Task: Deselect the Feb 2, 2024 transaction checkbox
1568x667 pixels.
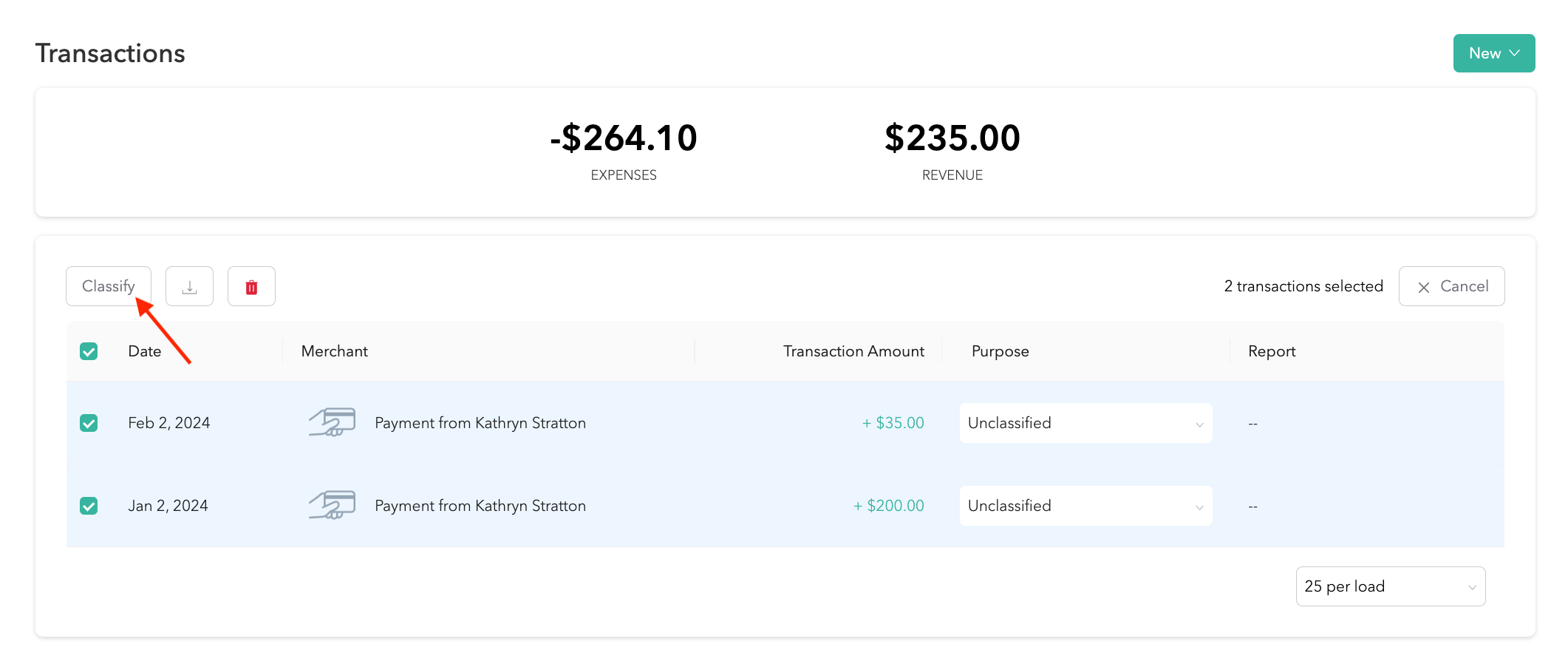Action: (89, 423)
